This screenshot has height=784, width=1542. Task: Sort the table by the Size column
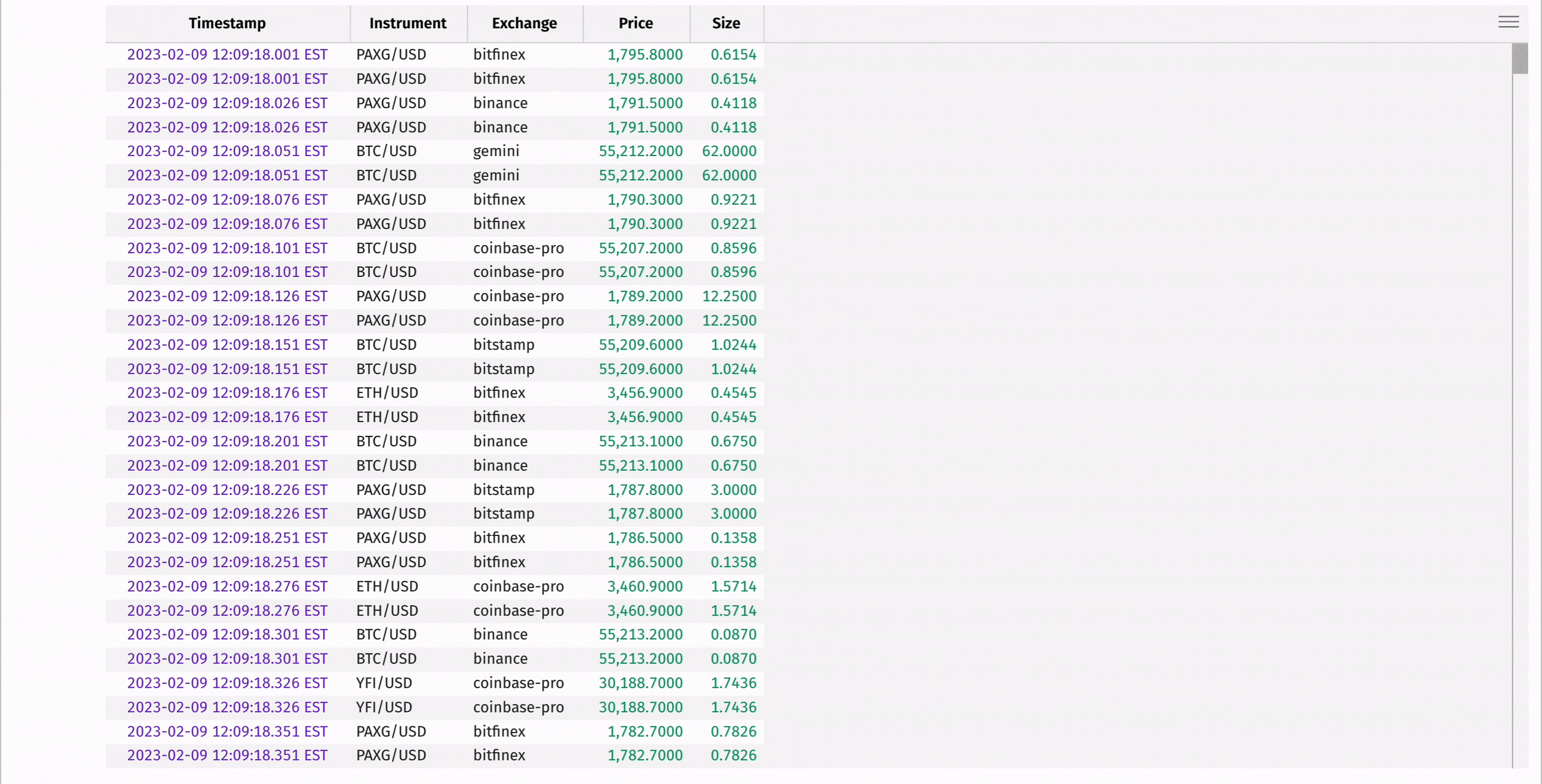(726, 23)
